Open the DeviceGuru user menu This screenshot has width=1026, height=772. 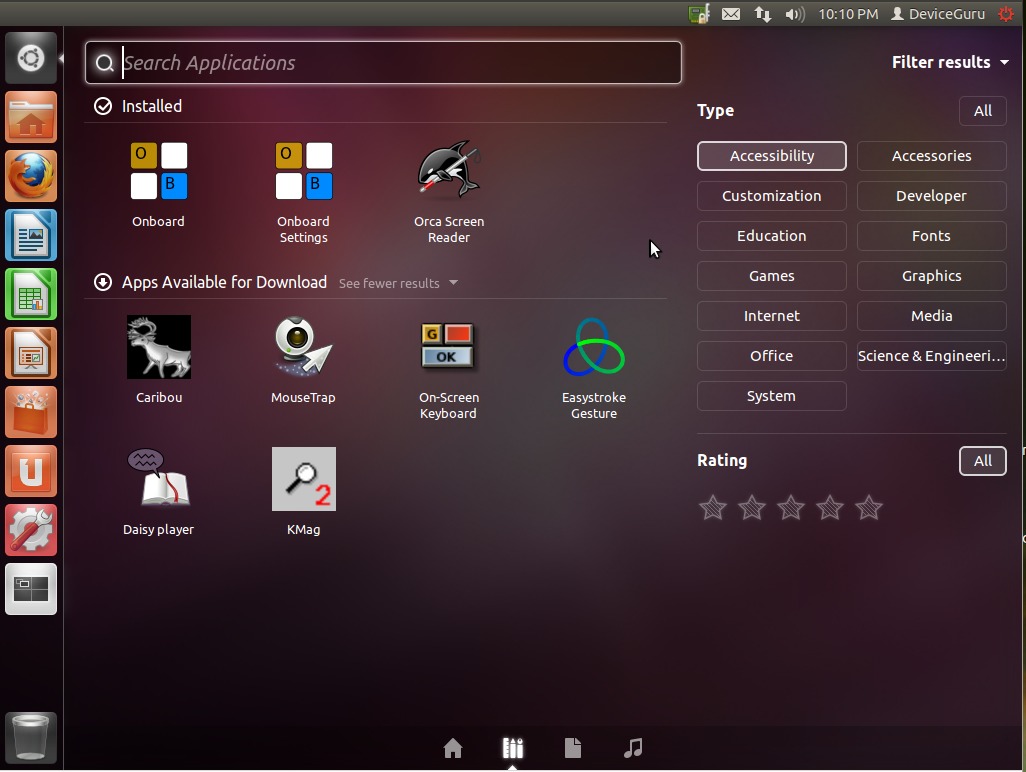(x=938, y=14)
